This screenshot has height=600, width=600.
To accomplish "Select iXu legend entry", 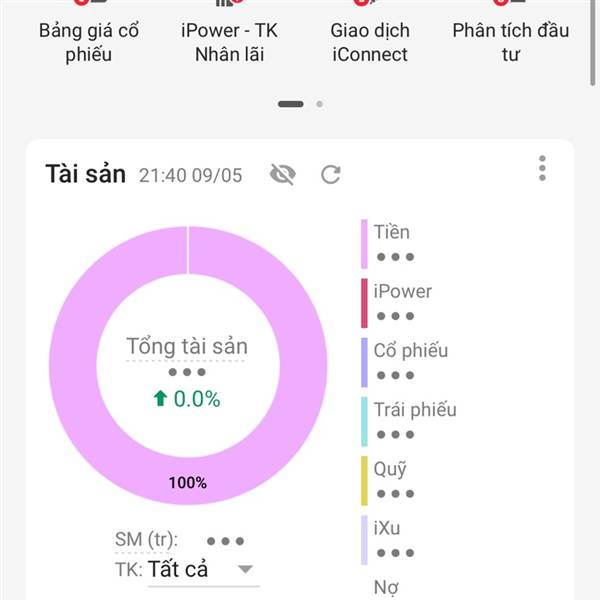I will [x=388, y=540].
